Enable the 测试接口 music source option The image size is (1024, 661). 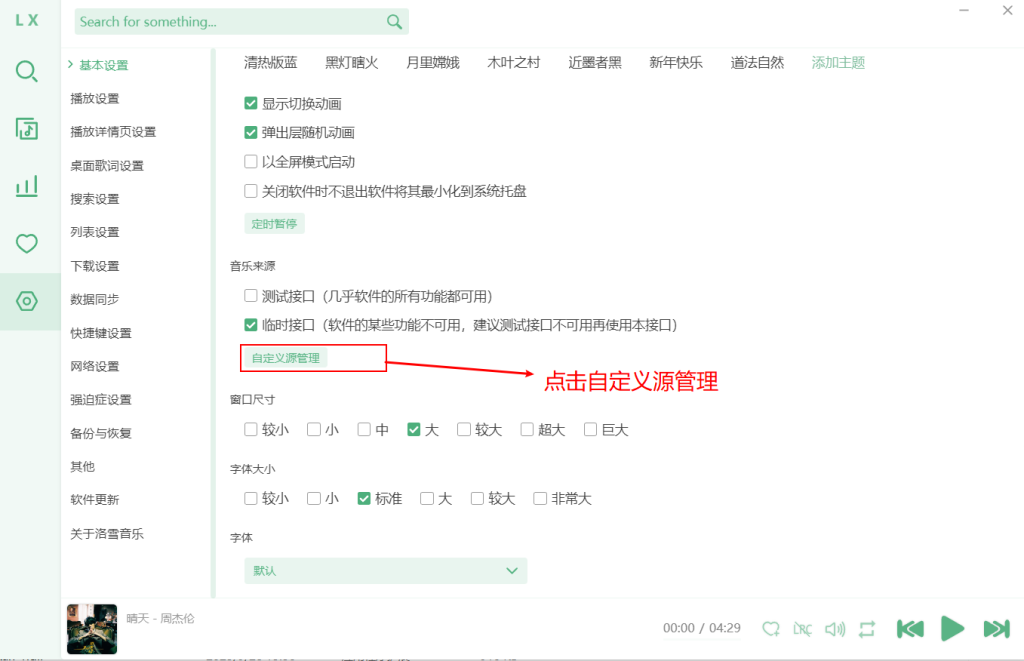(251, 295)
